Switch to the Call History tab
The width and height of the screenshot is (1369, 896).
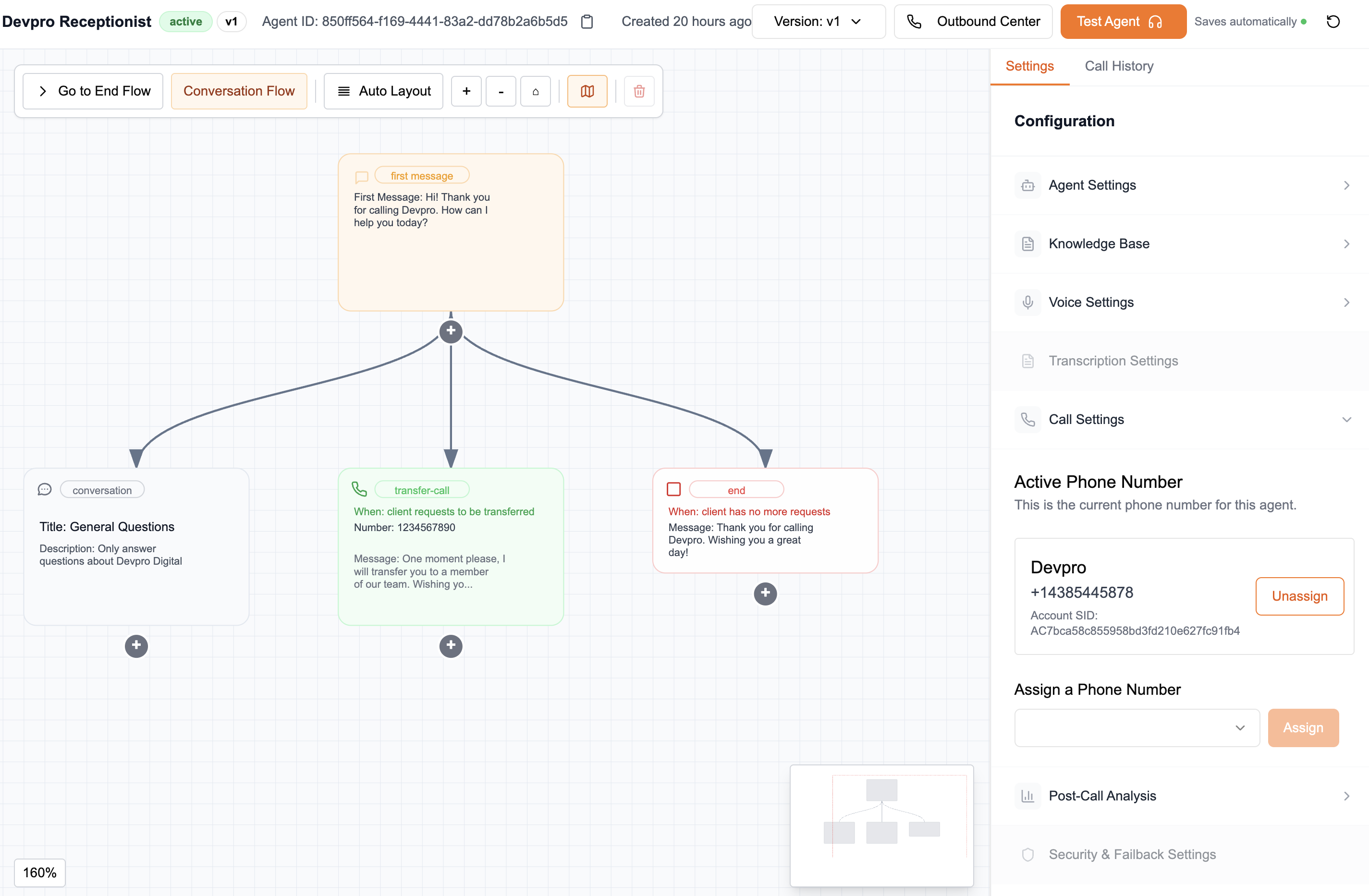click(x=1119, y=66)
